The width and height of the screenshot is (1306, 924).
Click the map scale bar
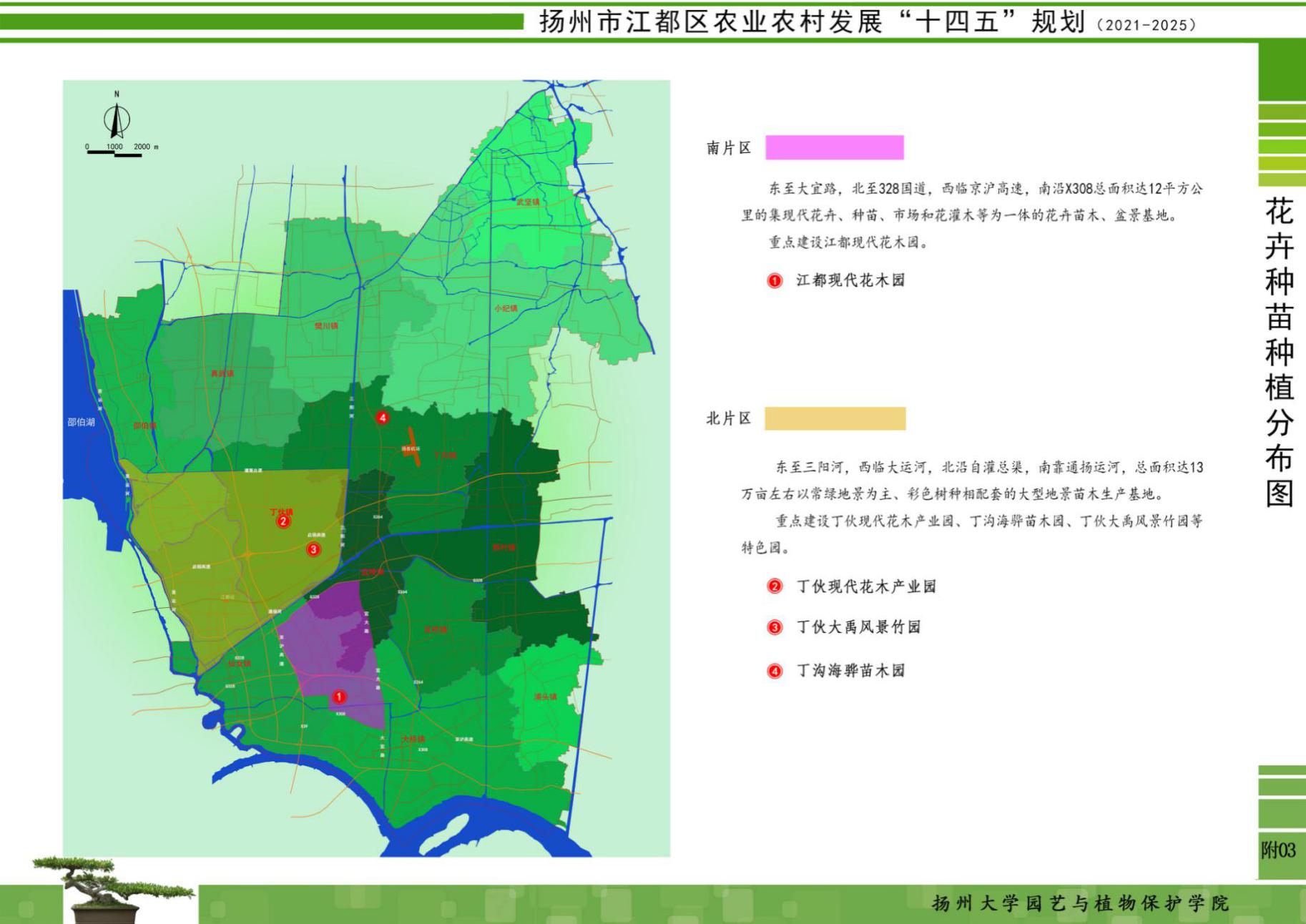(x=114, y=152)
